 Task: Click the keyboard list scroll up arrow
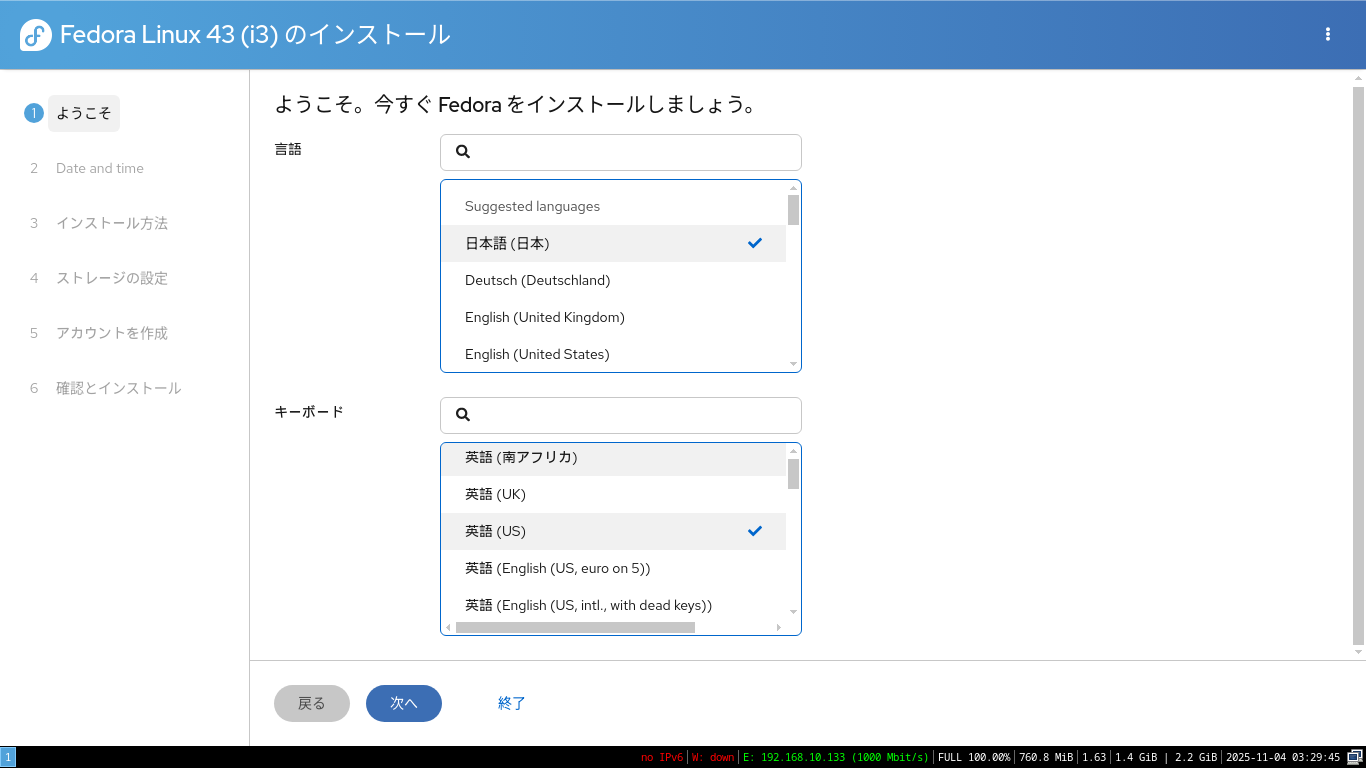794,451
